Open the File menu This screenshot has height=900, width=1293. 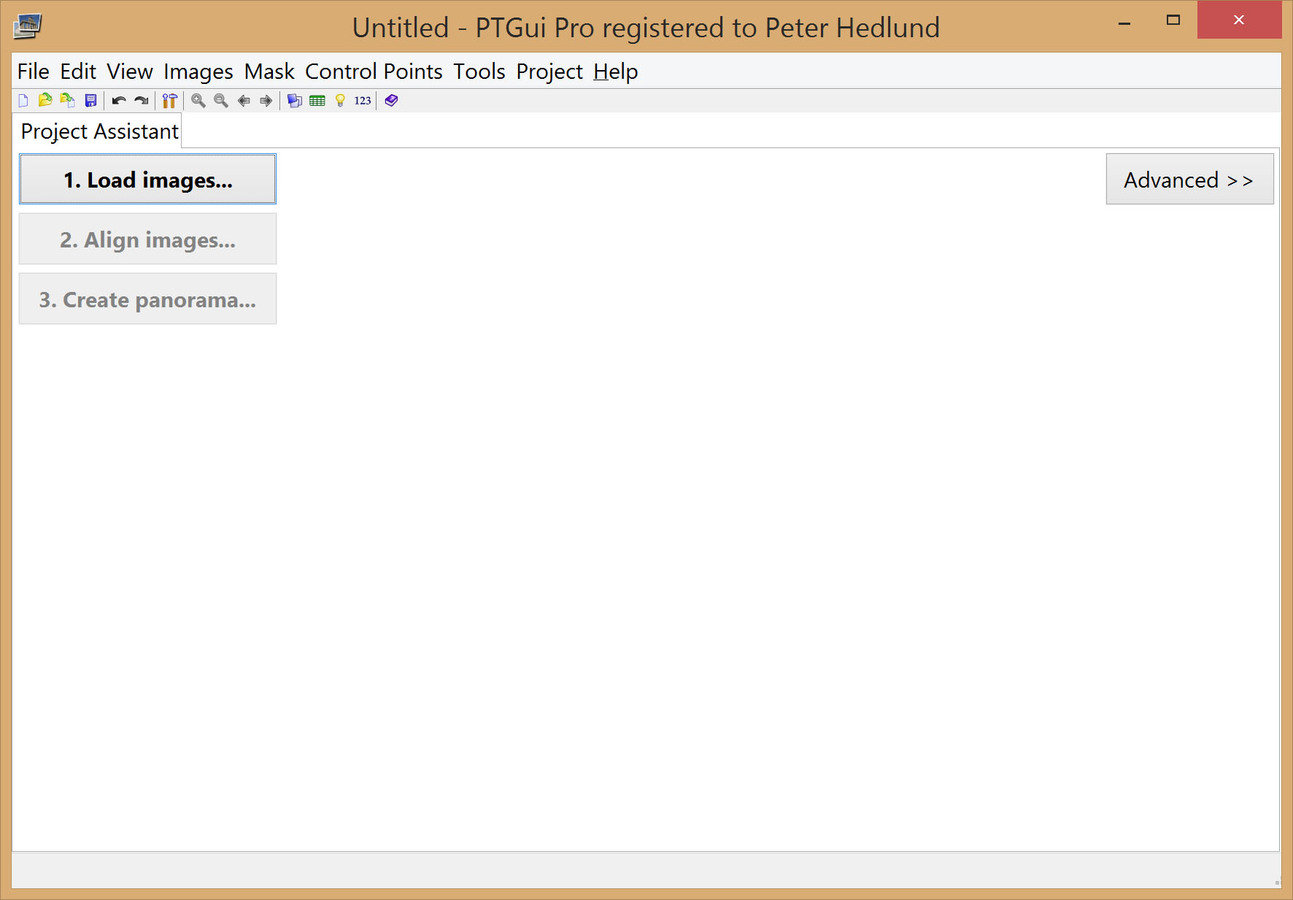point(33,71)
